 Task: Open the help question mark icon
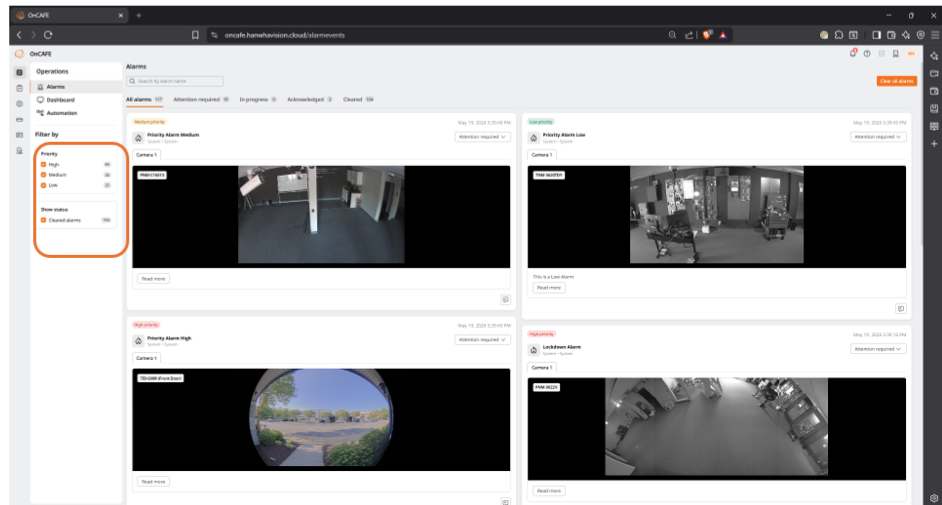click(867, 54)
